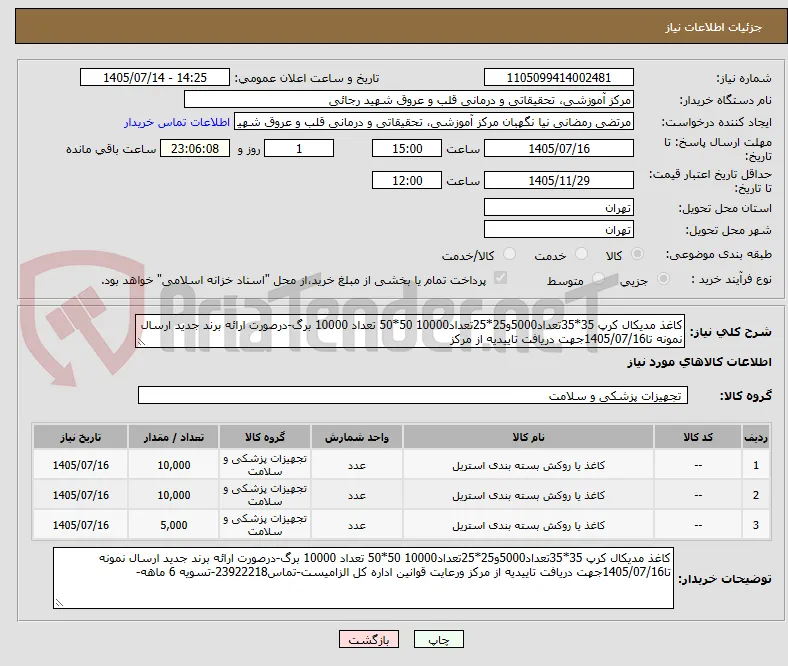
Task: Click unit عدد in row 2
Action: pos(357,495)
